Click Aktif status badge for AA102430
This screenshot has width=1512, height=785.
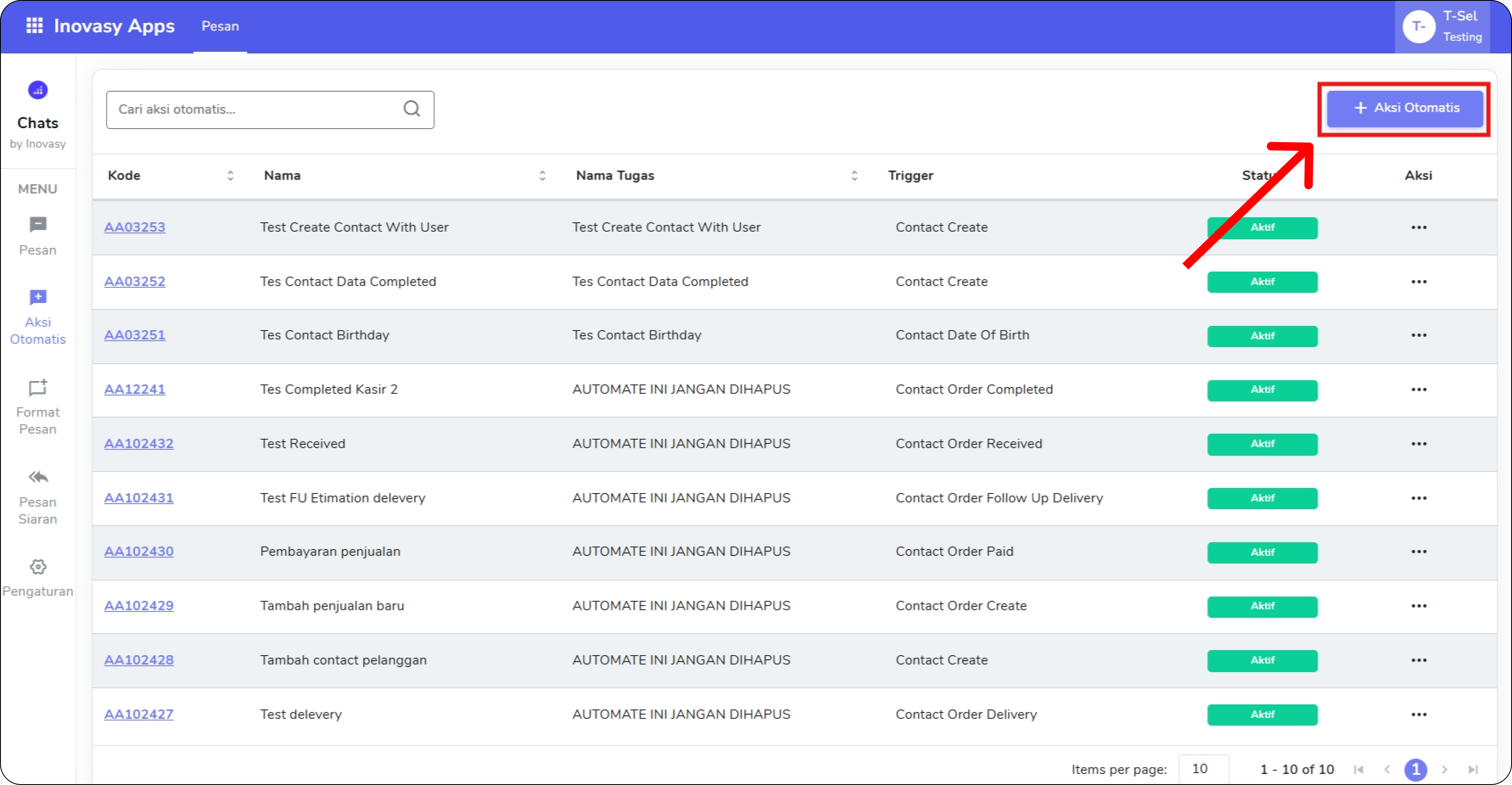1261,552
